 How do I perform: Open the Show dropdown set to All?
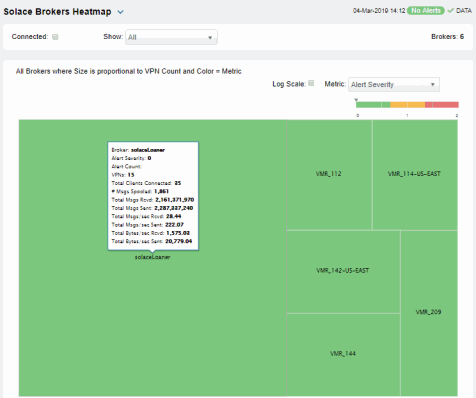tap(171, 37)
